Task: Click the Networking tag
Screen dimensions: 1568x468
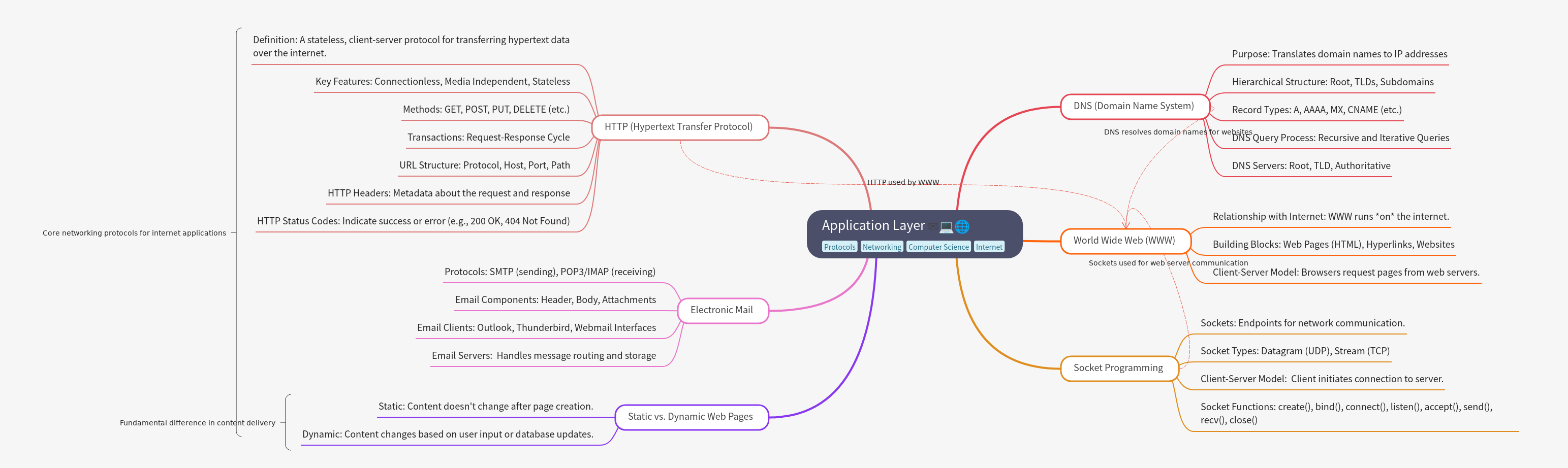Action: pyautogui.click(x=882, y=247)
